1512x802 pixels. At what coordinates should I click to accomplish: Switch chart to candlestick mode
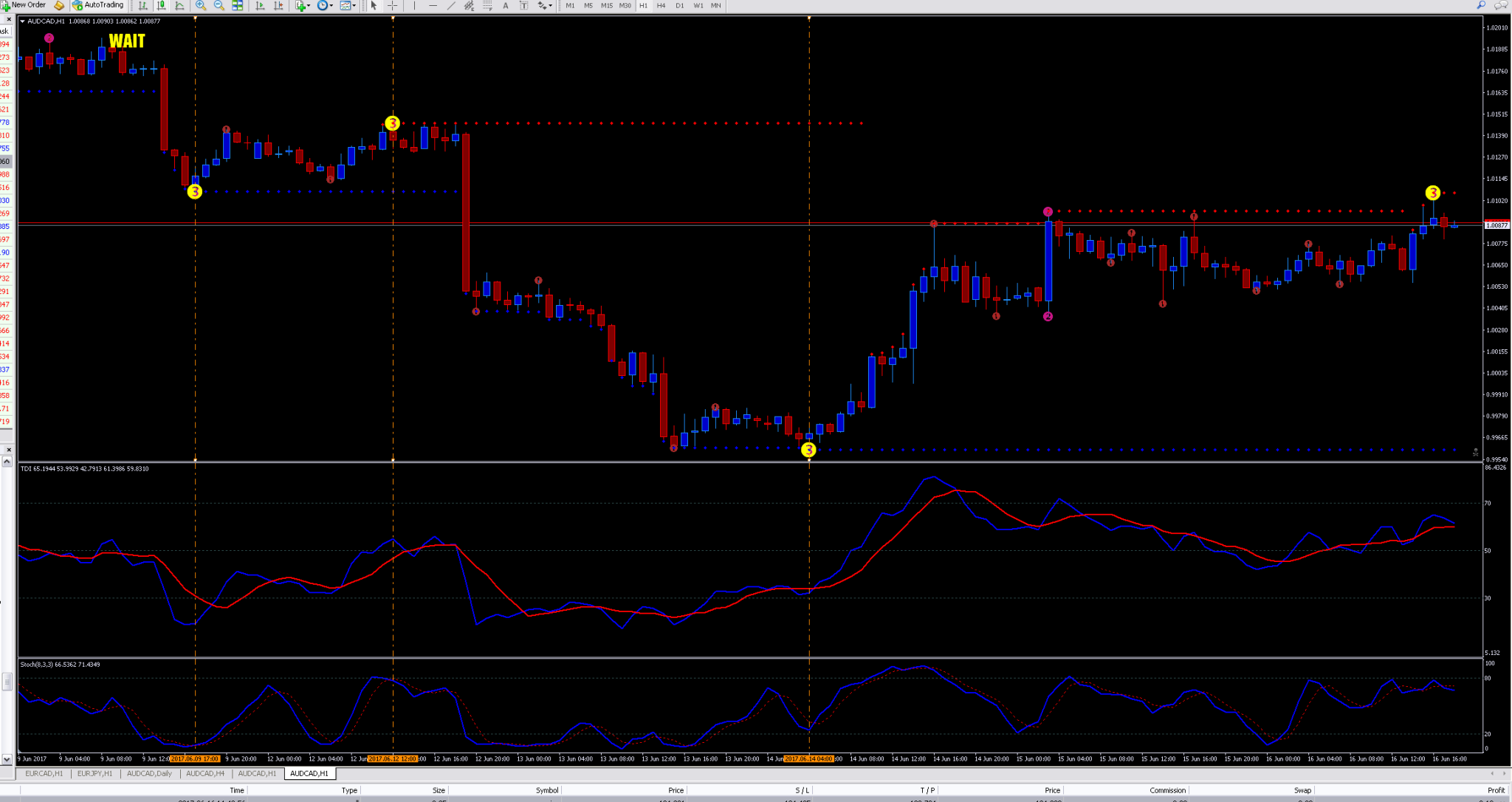click(161, 5)
